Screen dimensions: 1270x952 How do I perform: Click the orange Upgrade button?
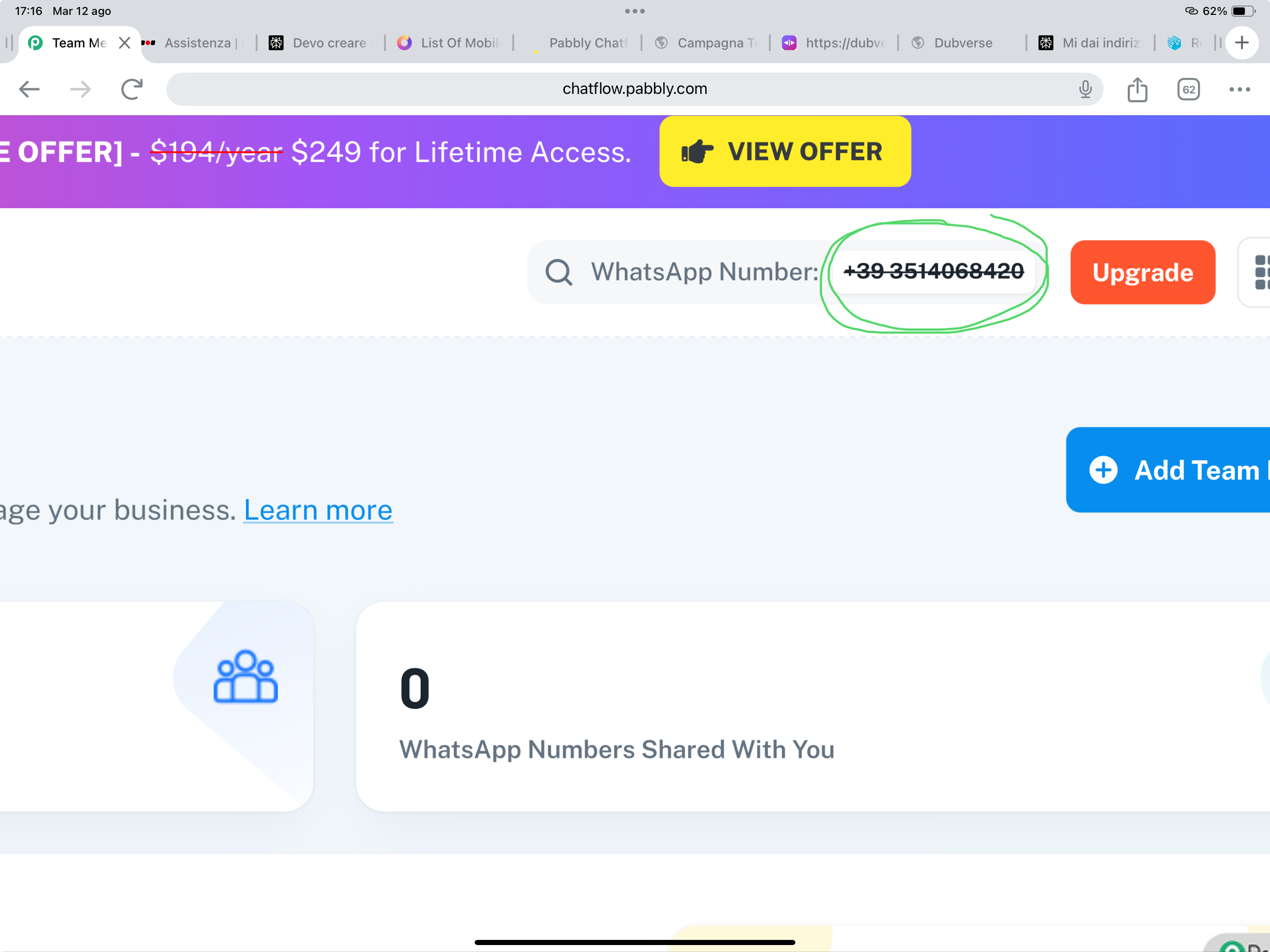point(1143,272)
